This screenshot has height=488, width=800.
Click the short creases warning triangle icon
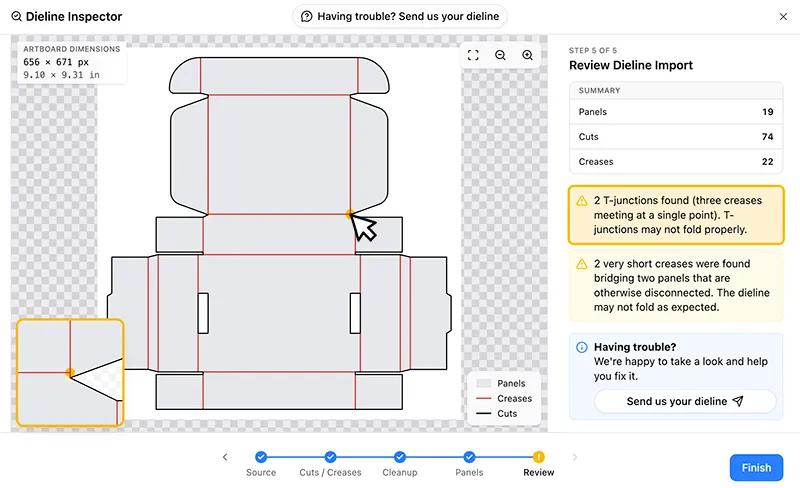582,264
